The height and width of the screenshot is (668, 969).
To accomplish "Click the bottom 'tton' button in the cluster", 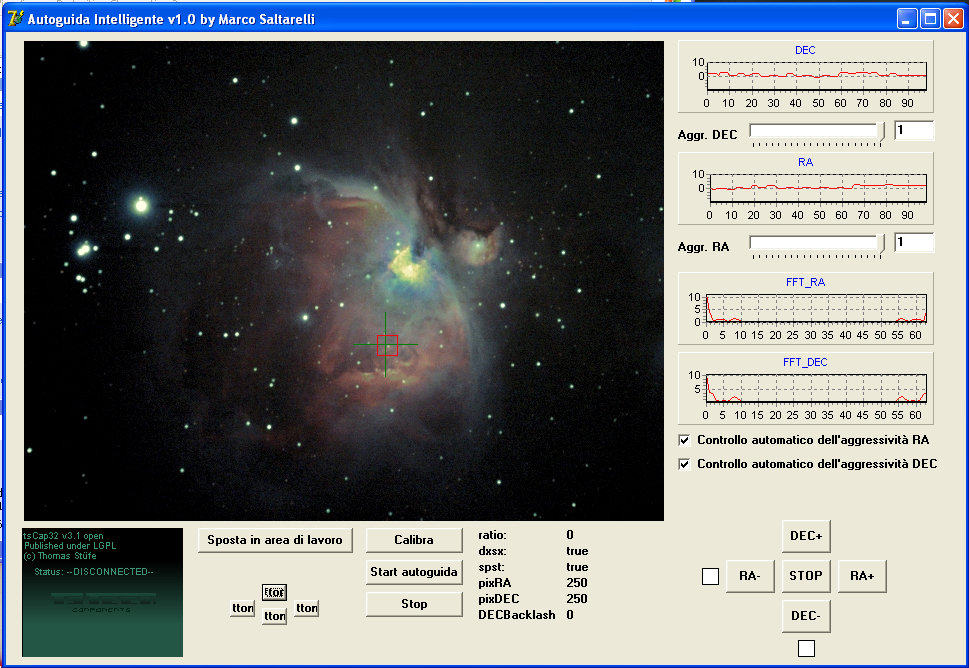I will [274, 616].
